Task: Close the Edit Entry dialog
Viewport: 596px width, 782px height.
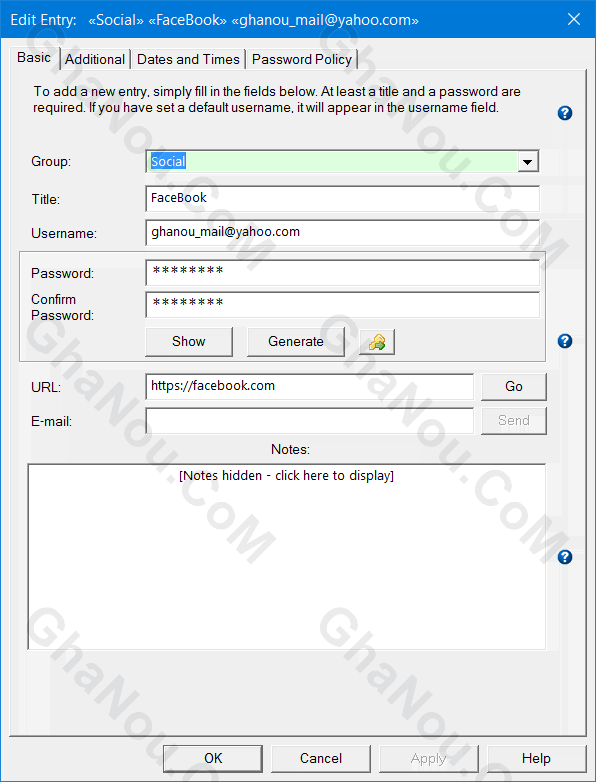Action: pyautogui.click(x=574, y=19)
